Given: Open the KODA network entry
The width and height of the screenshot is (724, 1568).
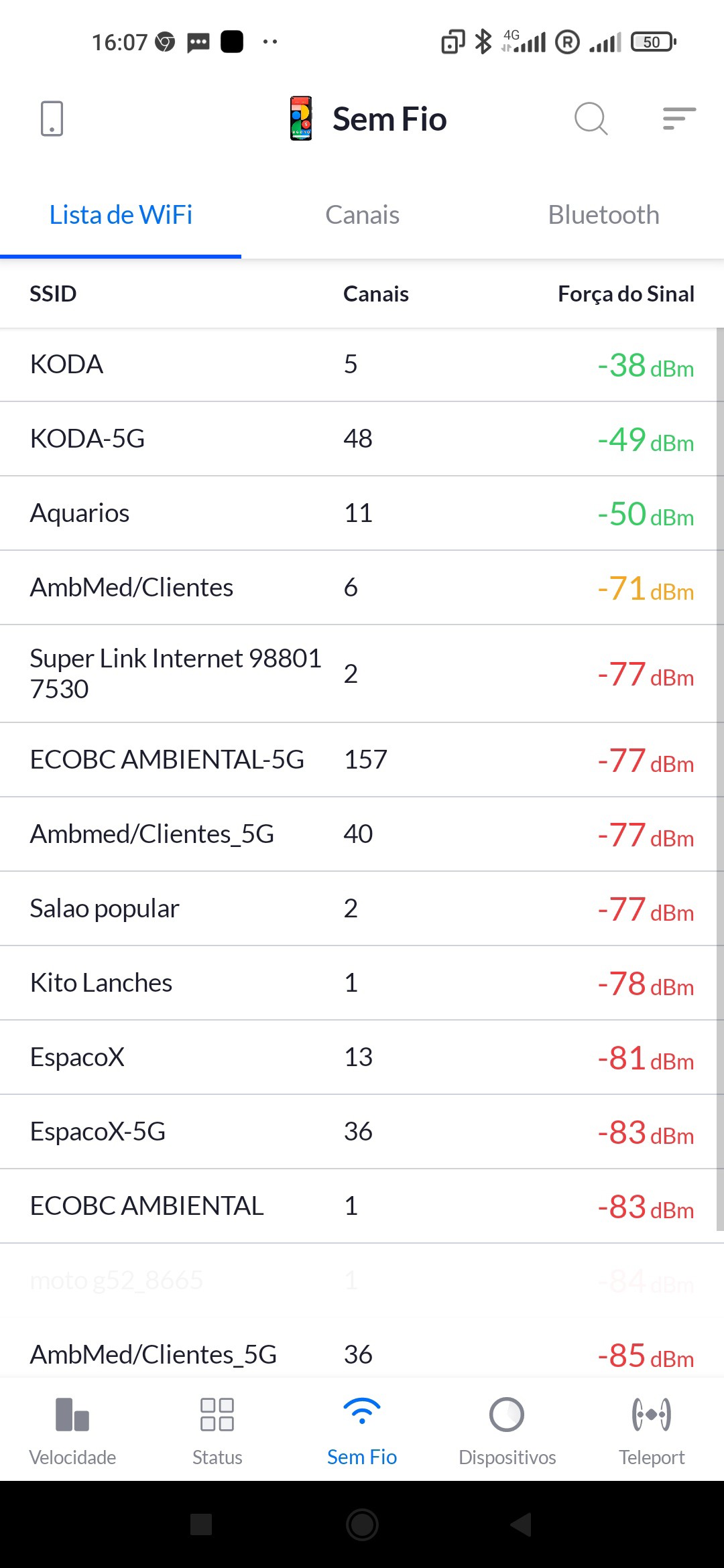Looking at the screenshot, I should (x=362, y=365).
